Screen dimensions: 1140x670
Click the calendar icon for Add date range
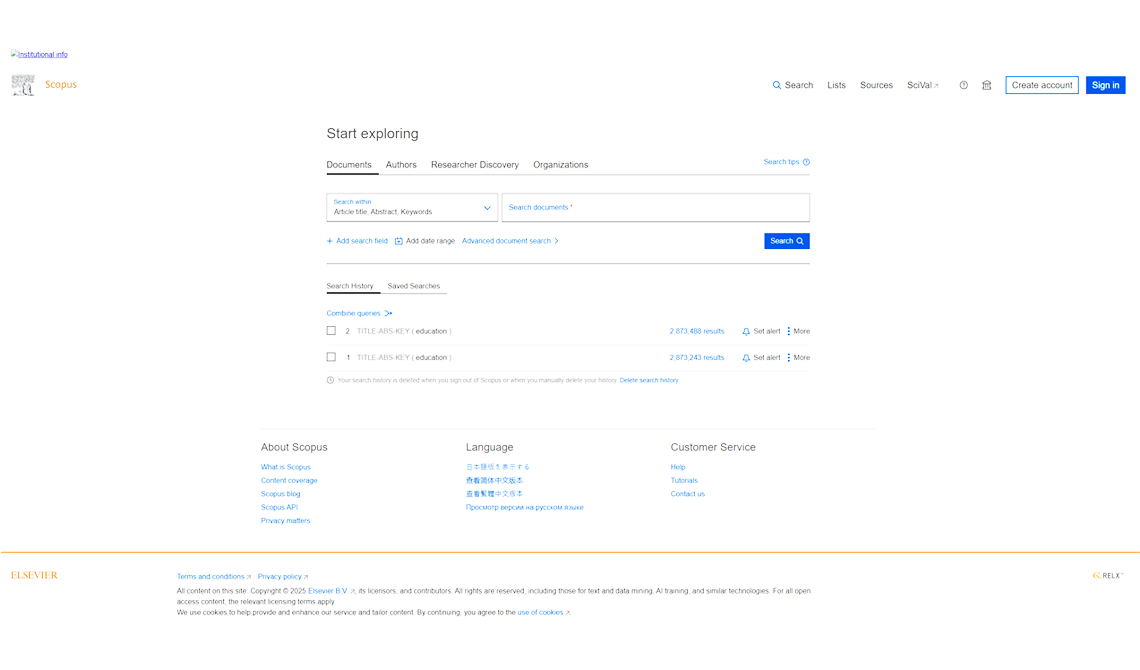point(398,241)
